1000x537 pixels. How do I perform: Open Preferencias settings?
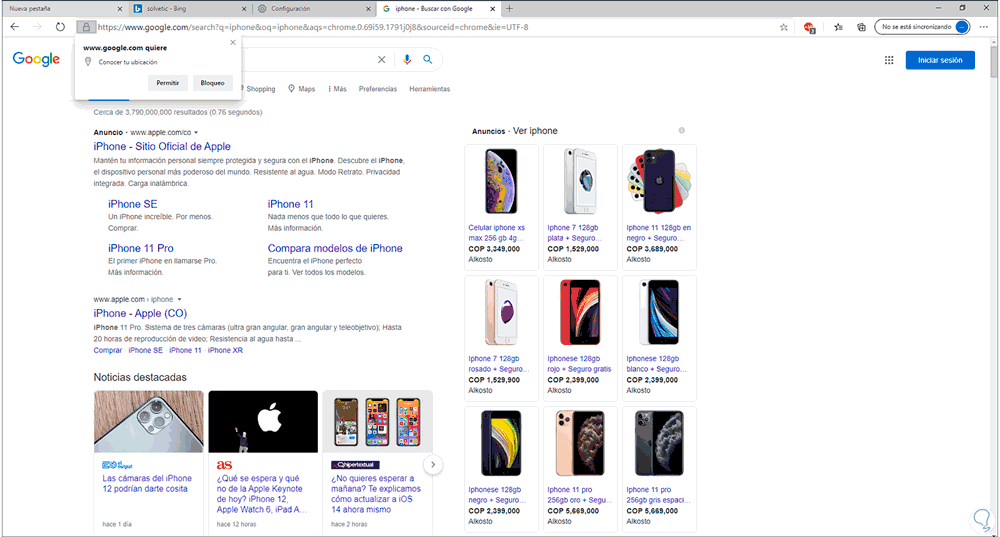[378, 89]
